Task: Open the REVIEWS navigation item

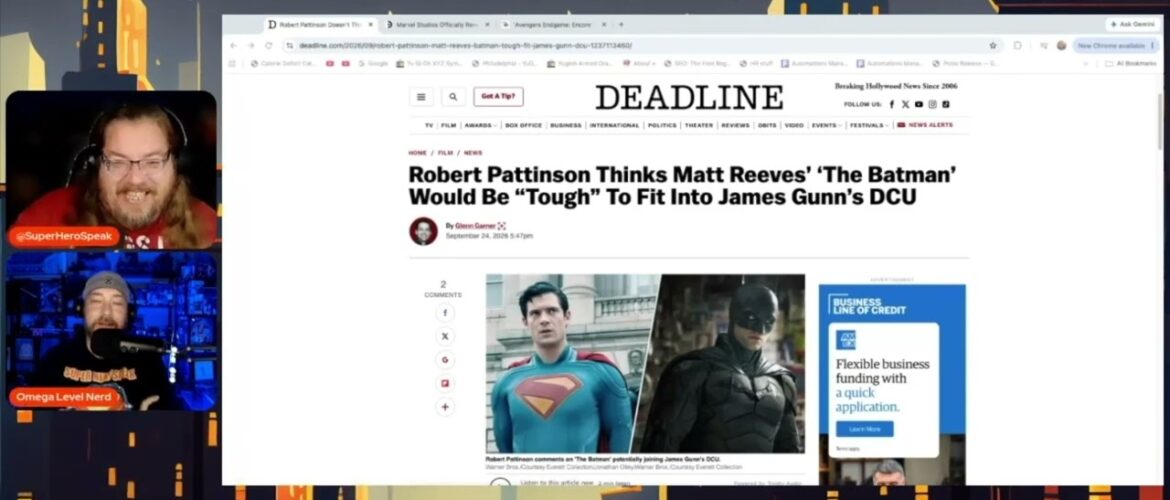Action: point(735,125)
